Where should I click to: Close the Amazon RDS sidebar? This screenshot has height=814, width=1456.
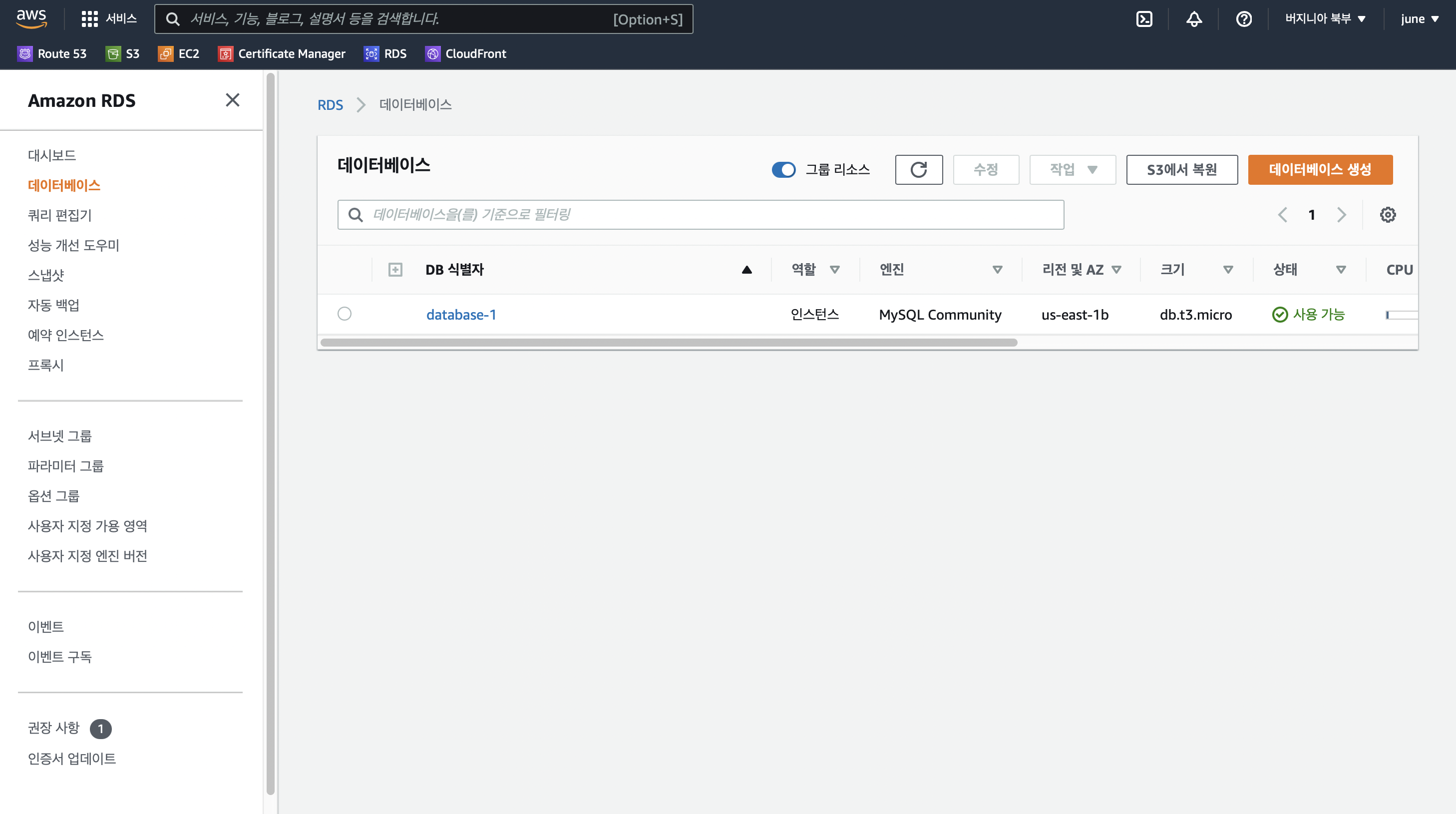click(232, 100)
